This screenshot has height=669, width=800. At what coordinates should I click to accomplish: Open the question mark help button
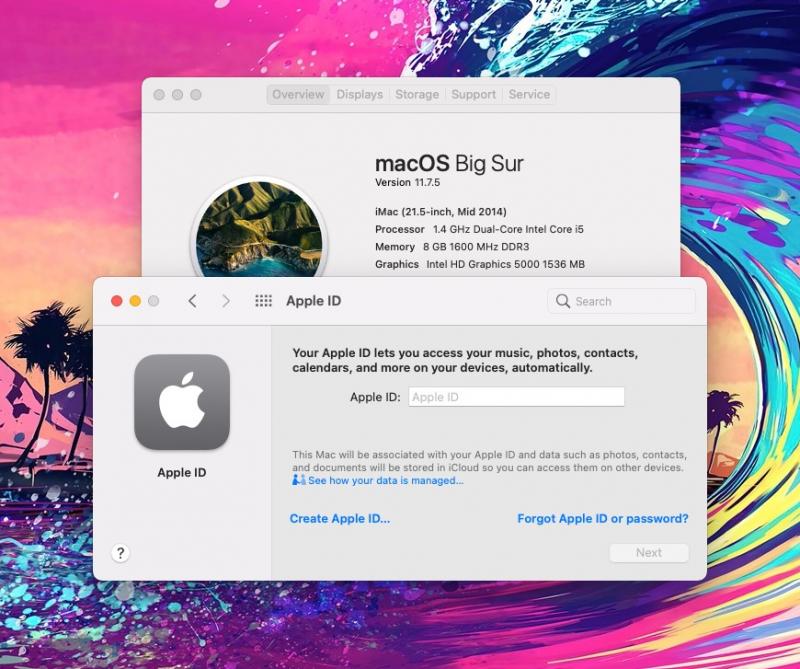click(120, 553)
